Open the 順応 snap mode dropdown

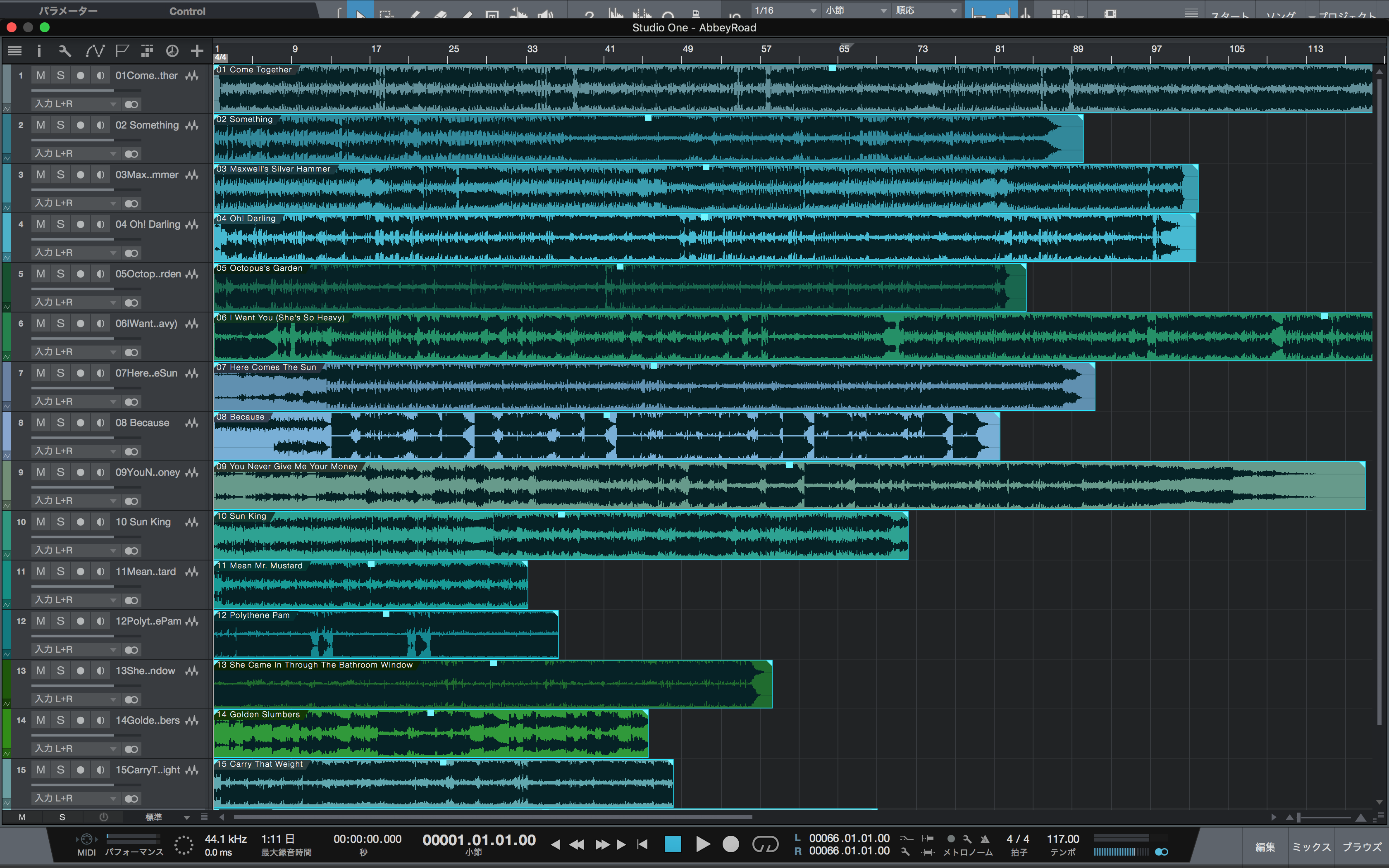pos(926,10)
